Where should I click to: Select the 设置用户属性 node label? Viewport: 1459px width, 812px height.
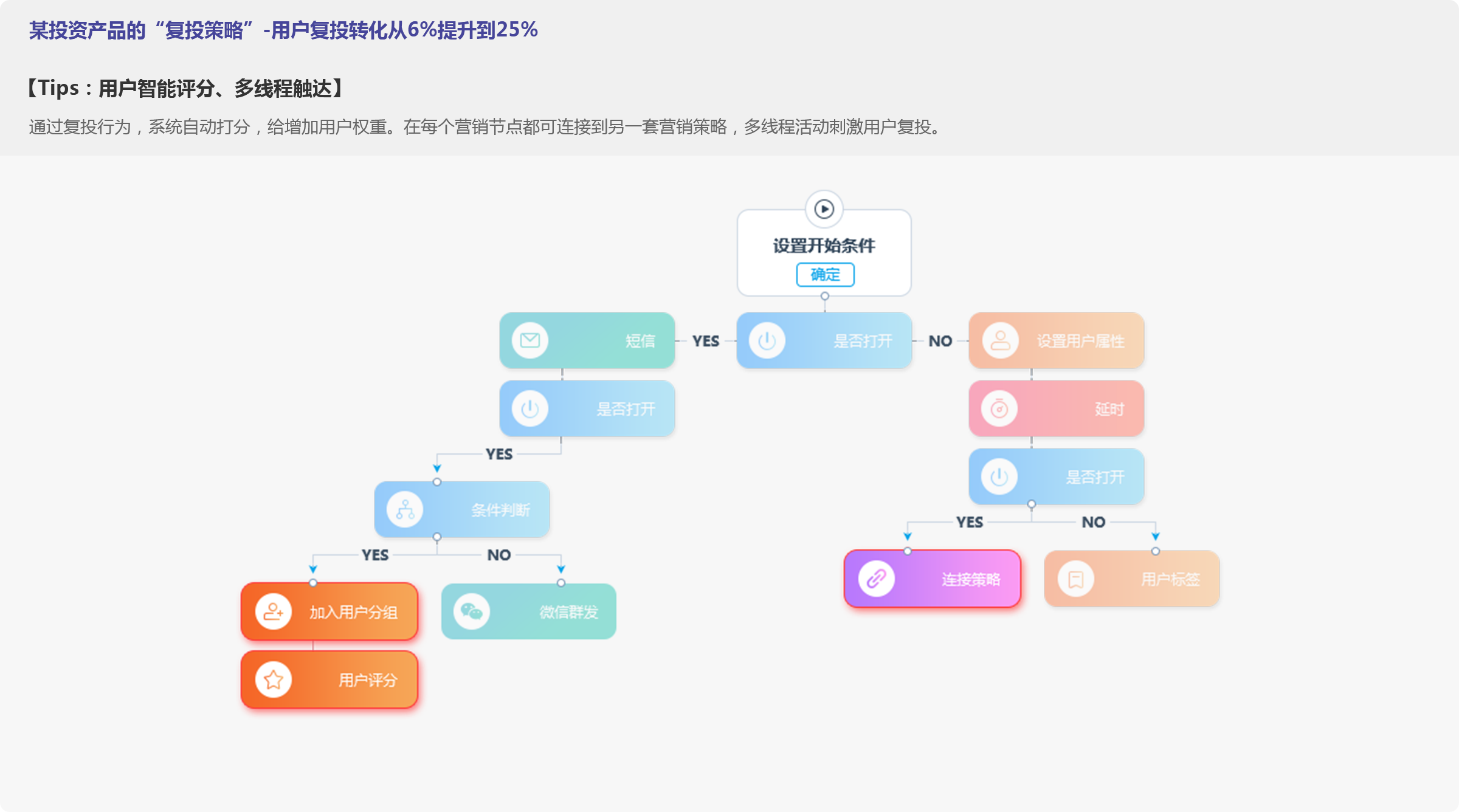point(1080,341)
